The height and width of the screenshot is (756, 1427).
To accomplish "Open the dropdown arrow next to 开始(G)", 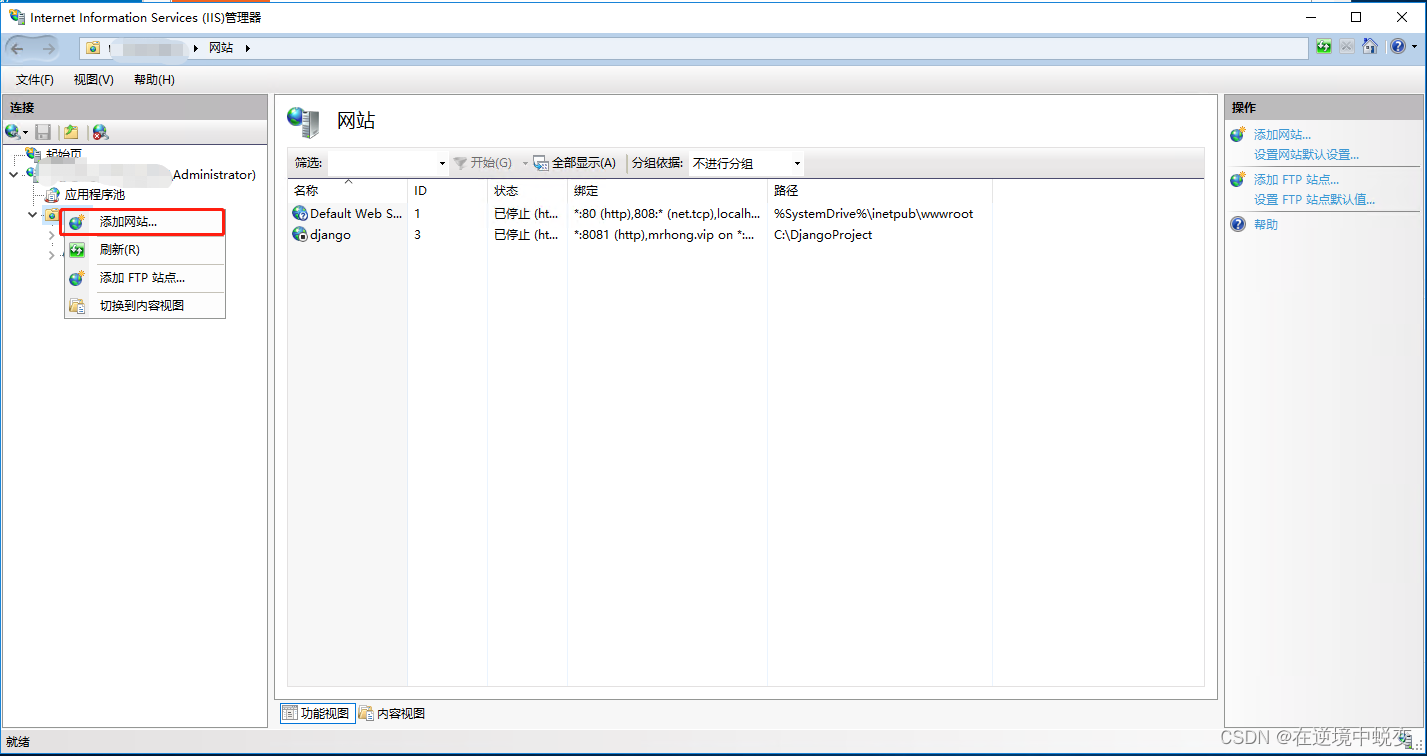I will tap(524, 163).
